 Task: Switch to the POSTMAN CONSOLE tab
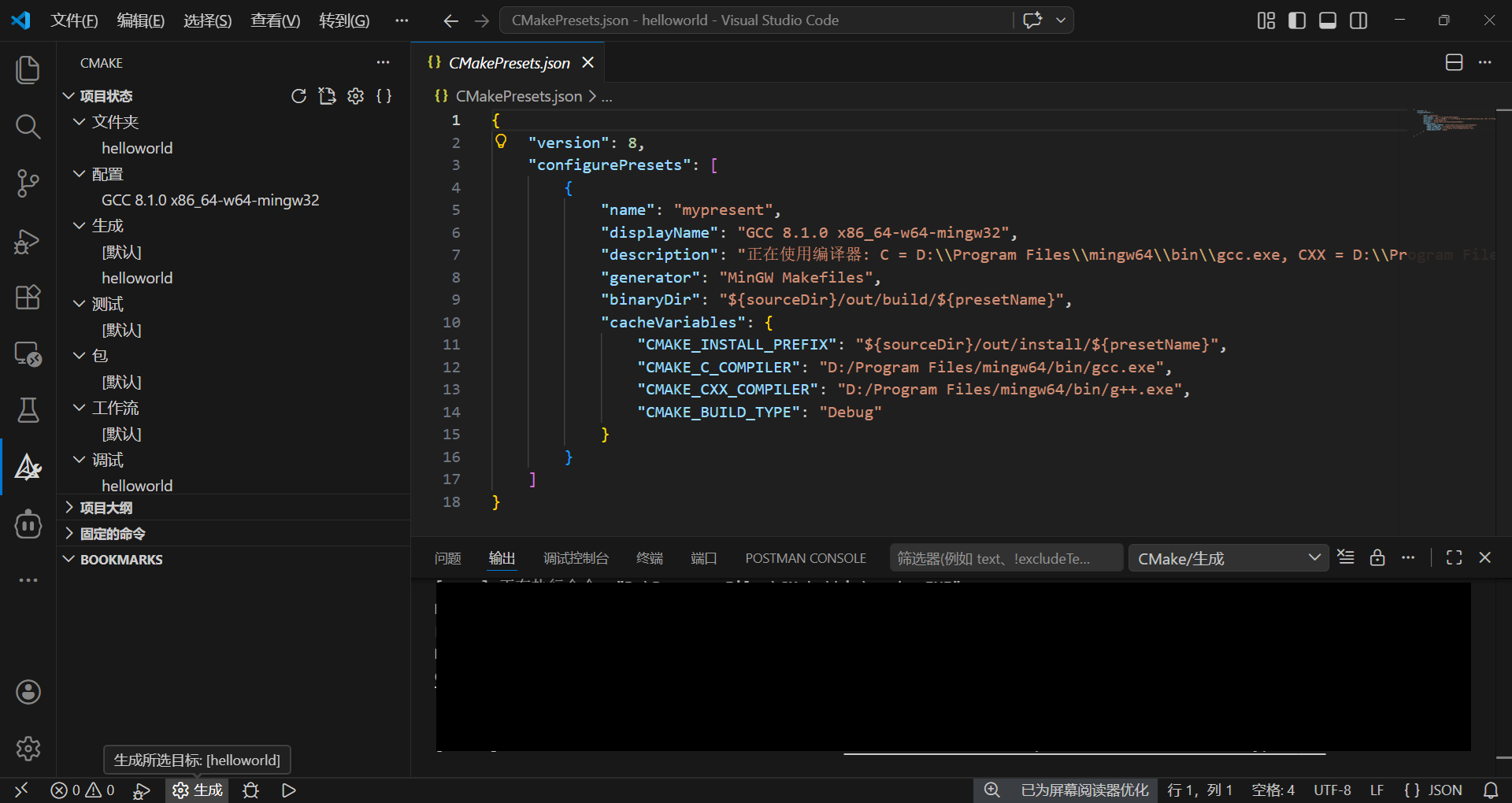point(806,558)
